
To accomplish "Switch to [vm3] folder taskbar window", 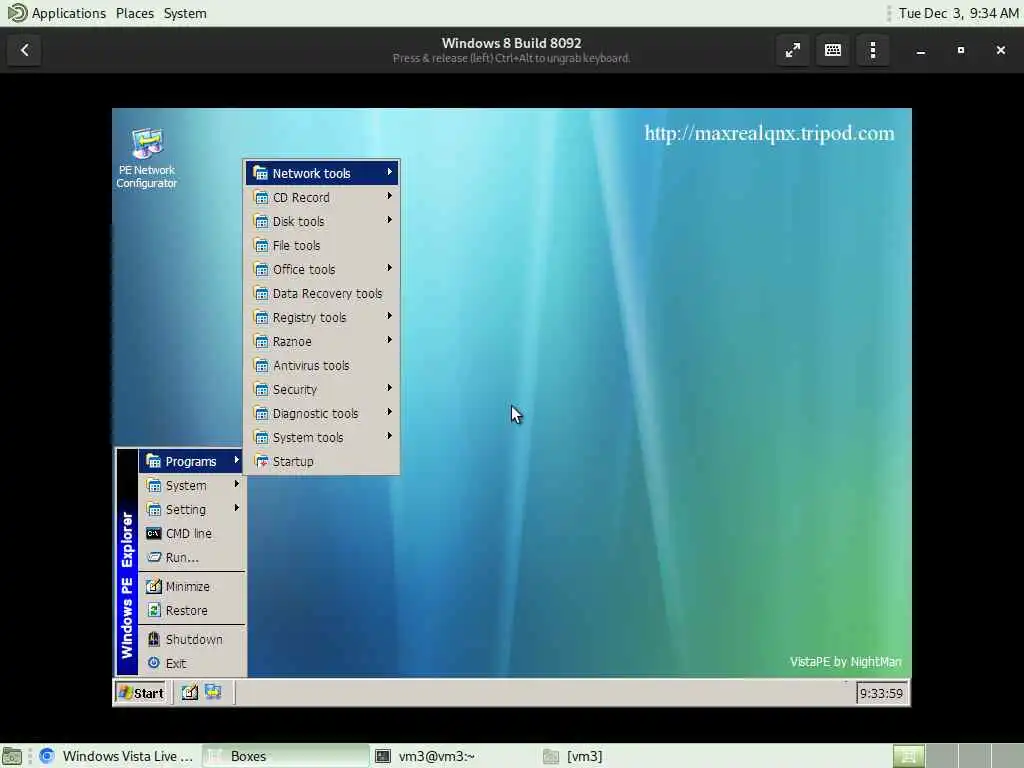I will [x=622, y=756].
